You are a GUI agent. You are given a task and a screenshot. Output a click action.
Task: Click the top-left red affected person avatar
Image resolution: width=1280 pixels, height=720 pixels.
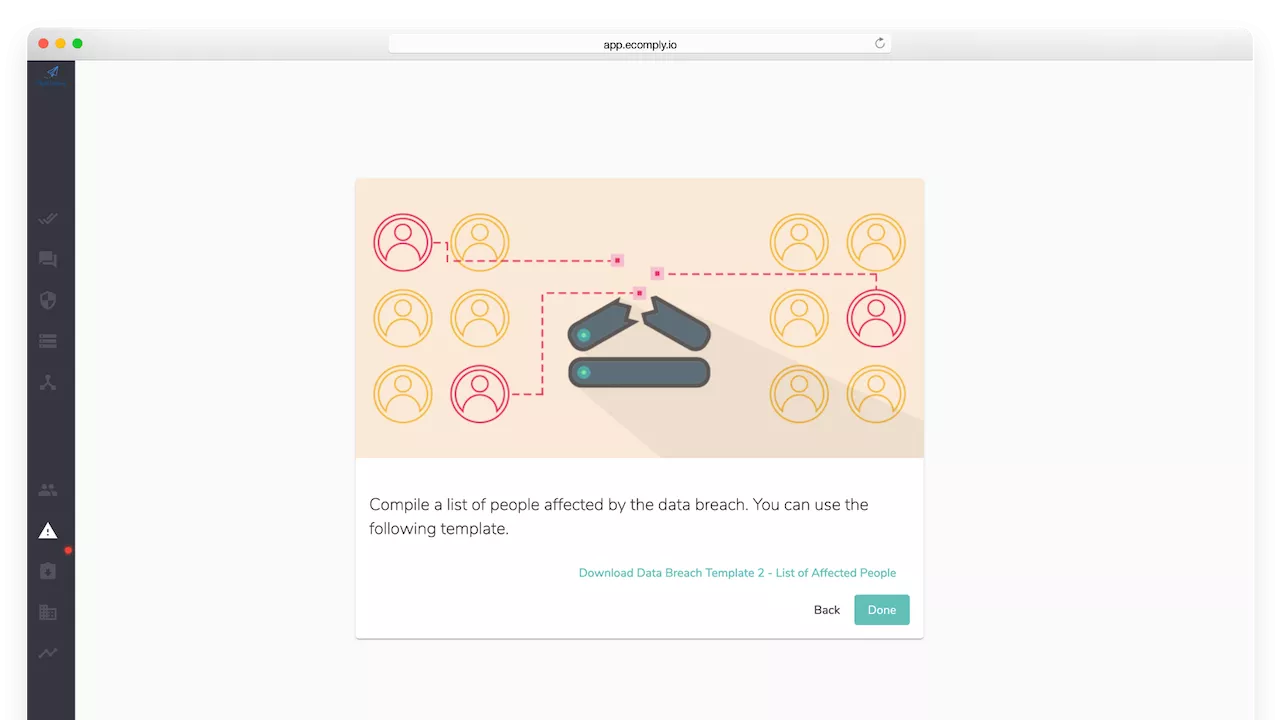coord(403,242)
